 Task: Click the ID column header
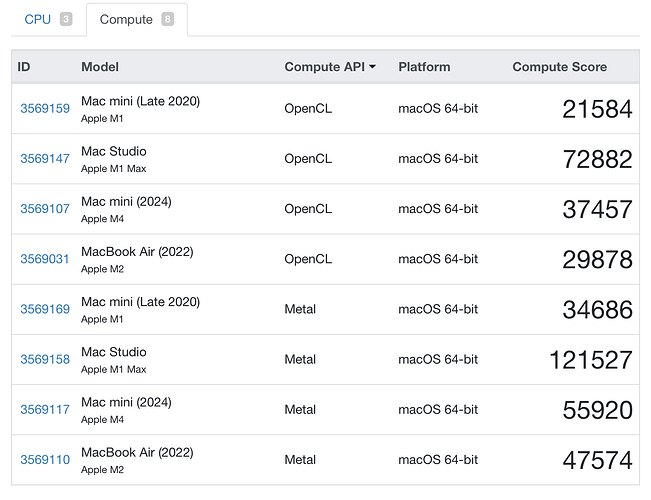(24, 67)
